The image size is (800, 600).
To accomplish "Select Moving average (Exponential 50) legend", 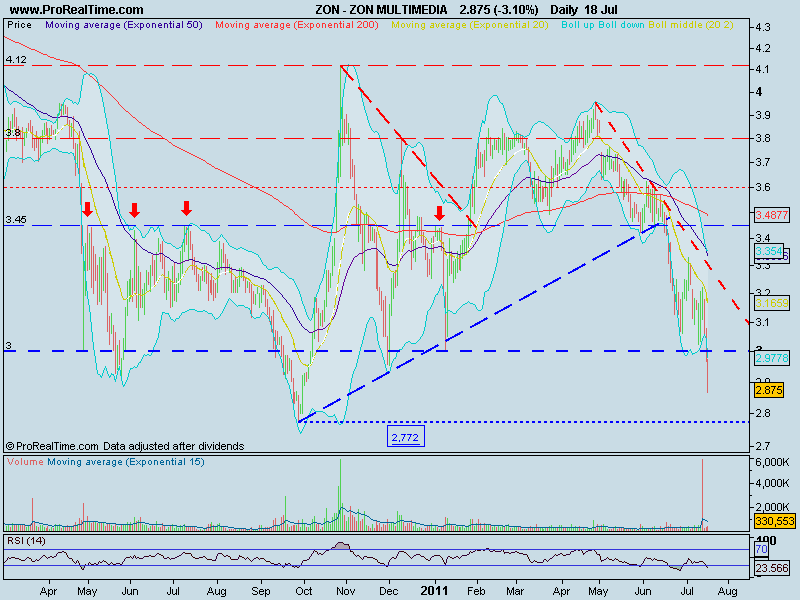I will pos(124,24).
